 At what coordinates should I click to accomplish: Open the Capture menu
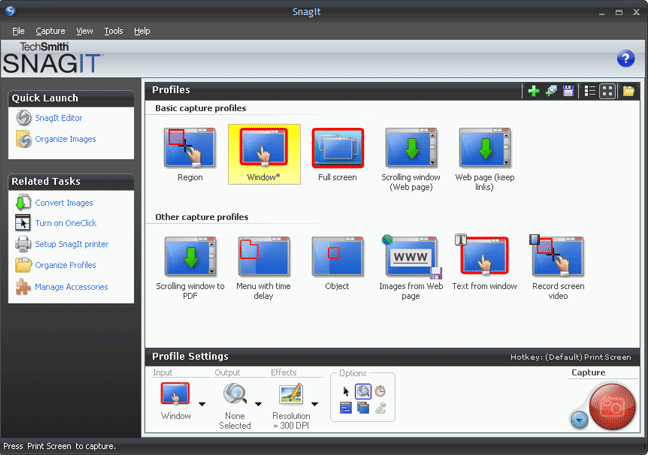[50, 31]
